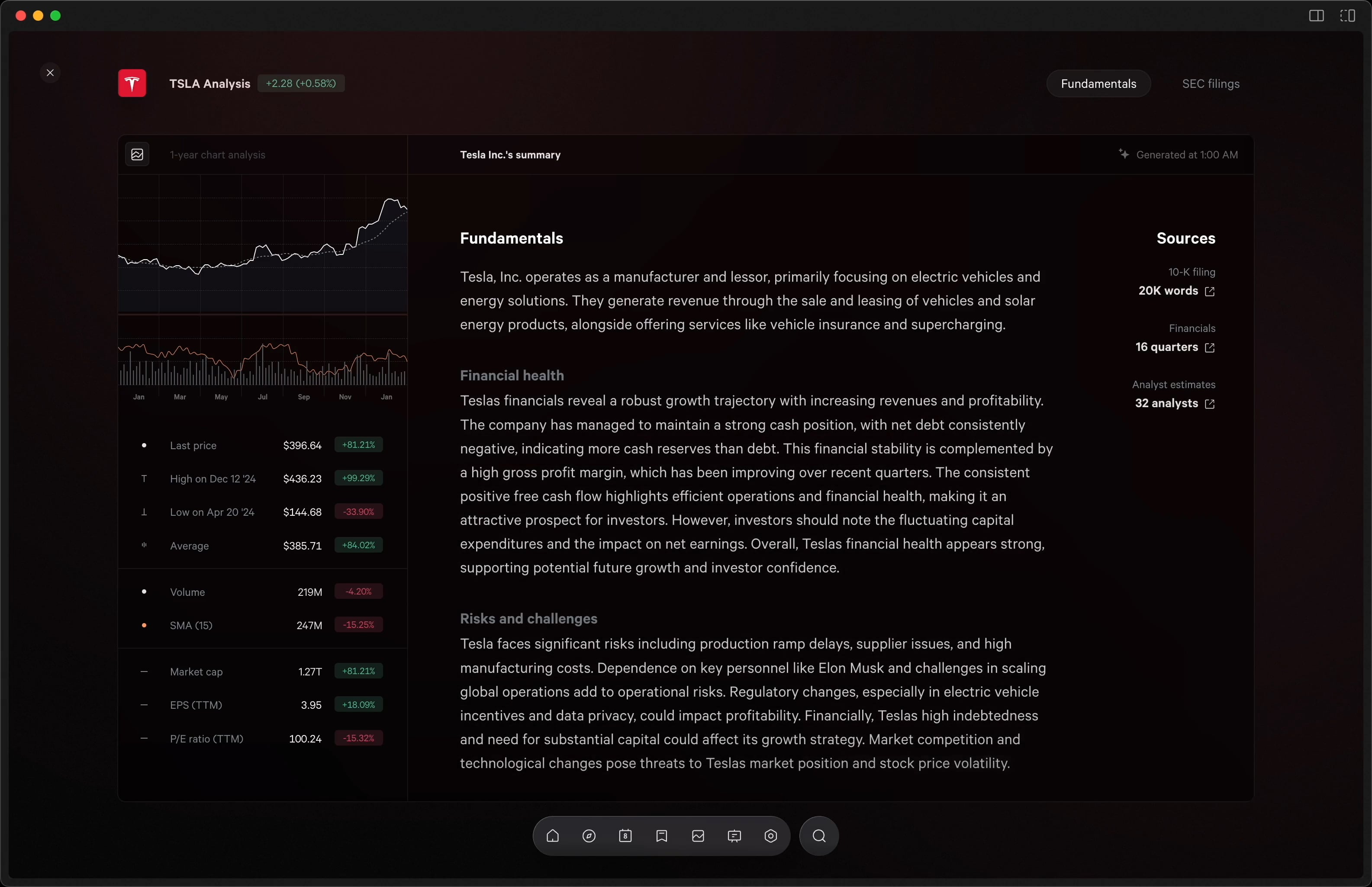
Task: Select the charts icon in the dock
Action: click(x=698, y=836)
